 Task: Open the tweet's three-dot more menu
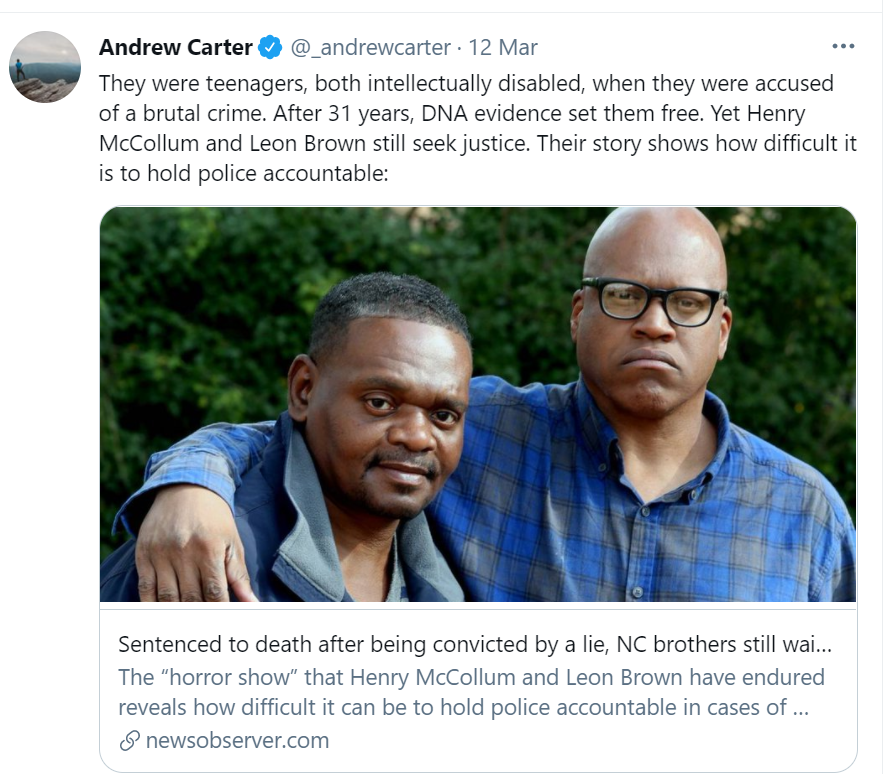pyautogui.click(x=843, y=46)
